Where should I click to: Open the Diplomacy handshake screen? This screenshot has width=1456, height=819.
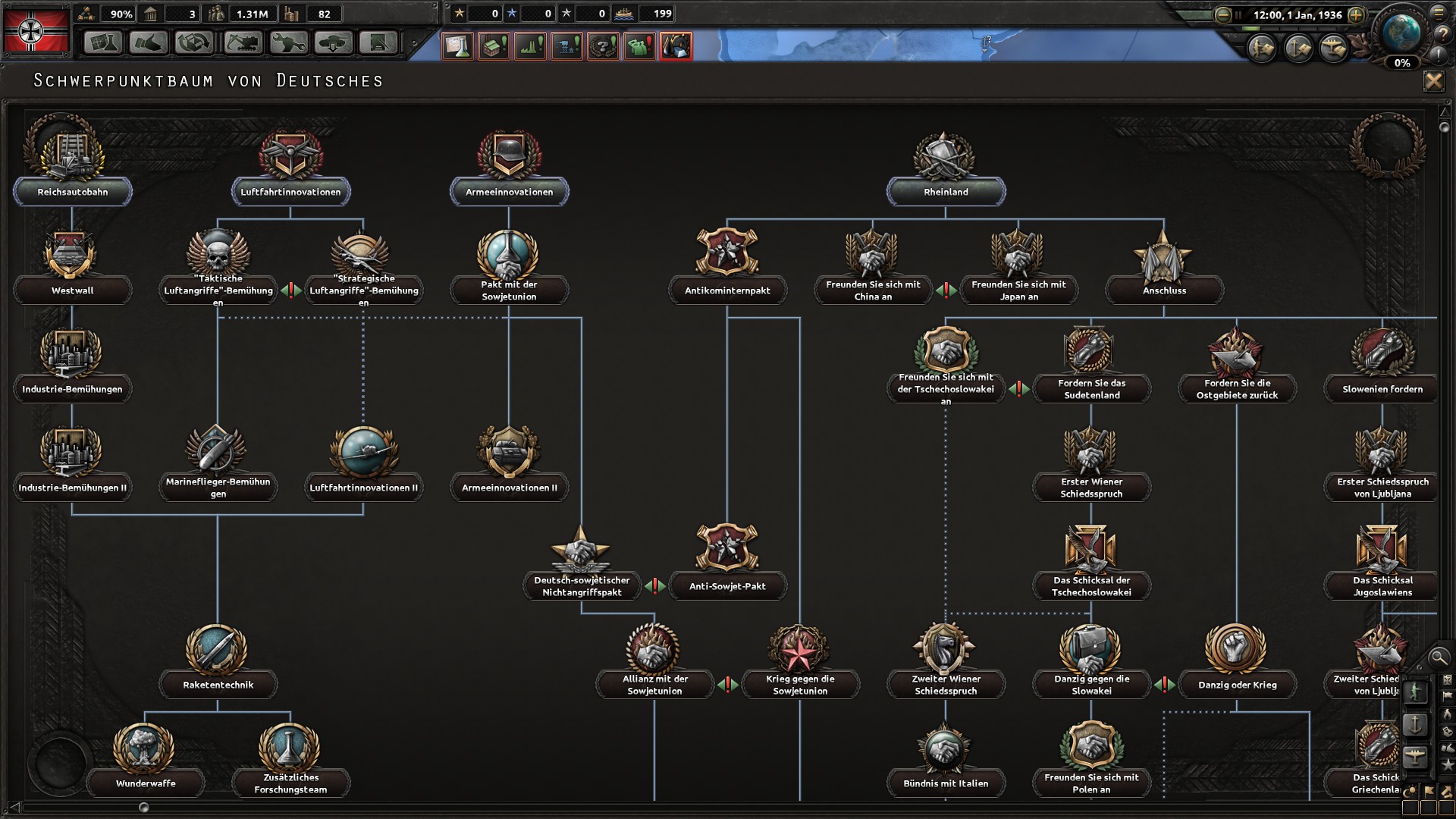[148, 42]
